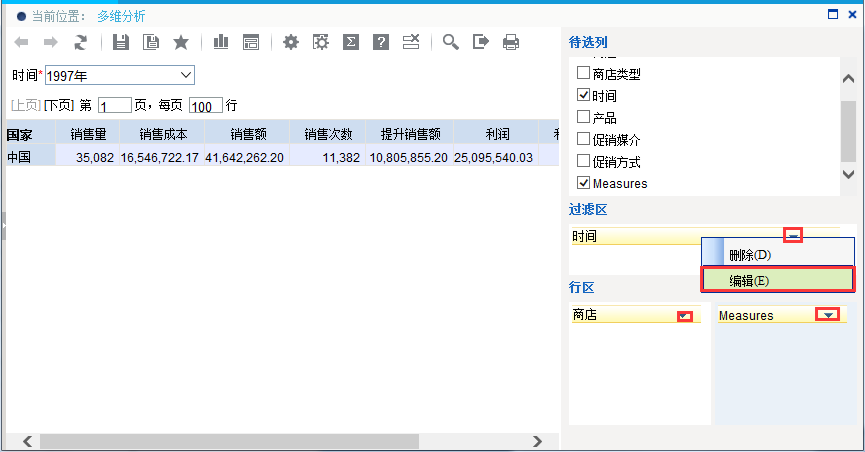Open the 时间 filter item dropdown arrow

tap(793, 236)
